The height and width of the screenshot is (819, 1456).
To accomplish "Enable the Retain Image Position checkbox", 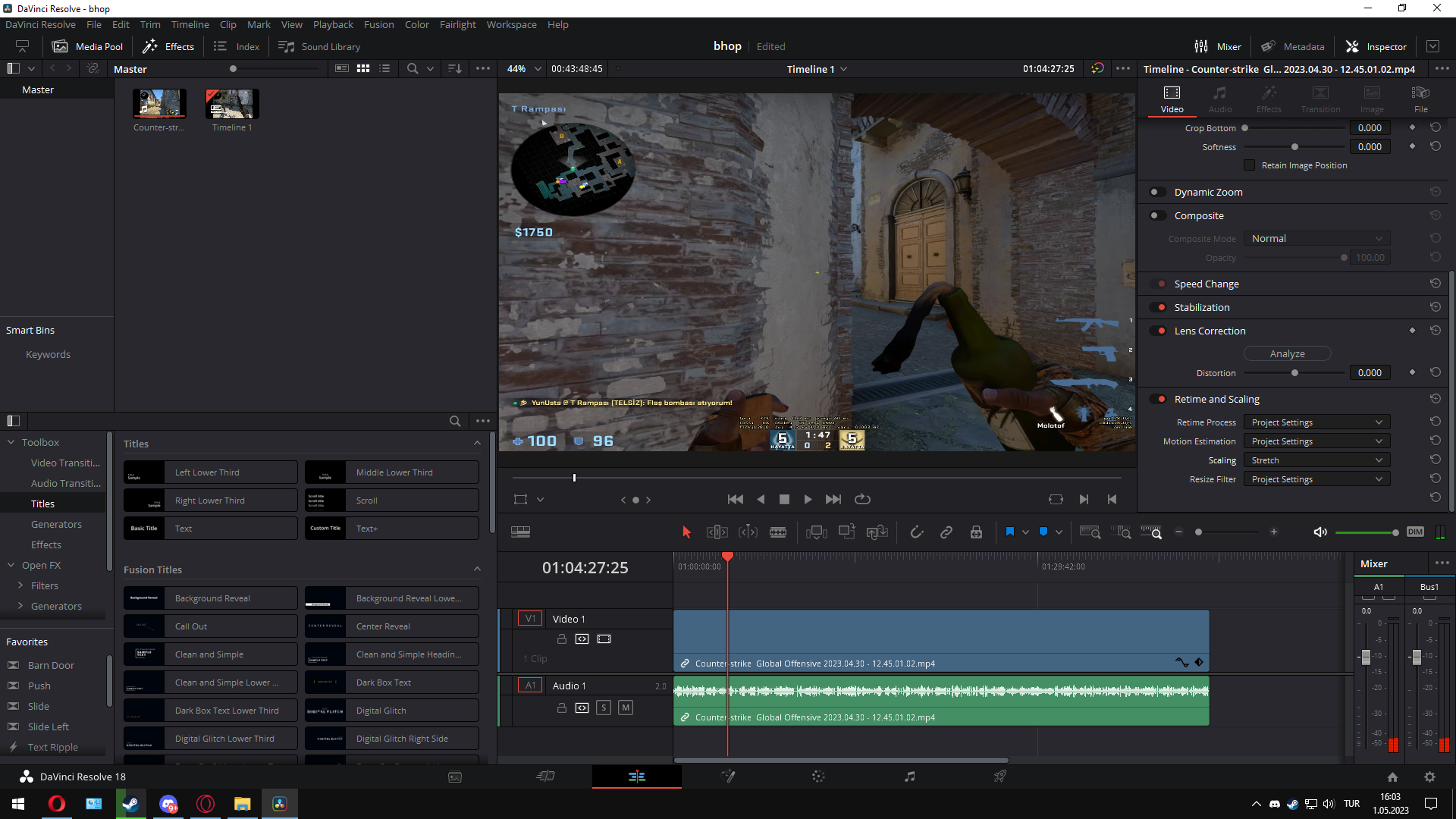I will pos(1249,165).
